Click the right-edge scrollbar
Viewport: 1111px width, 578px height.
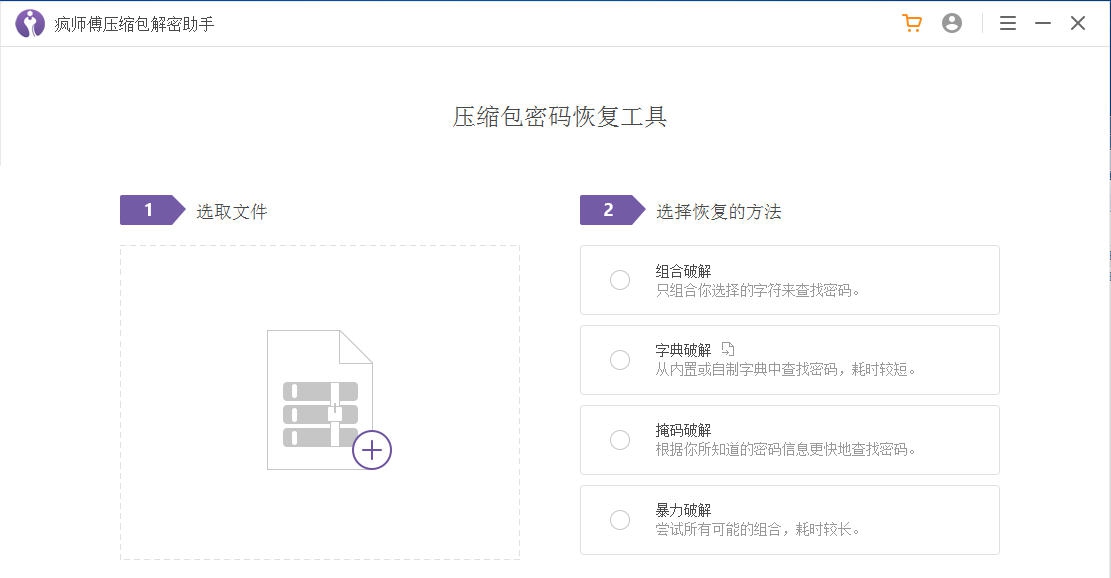[x=1106, y=300]
